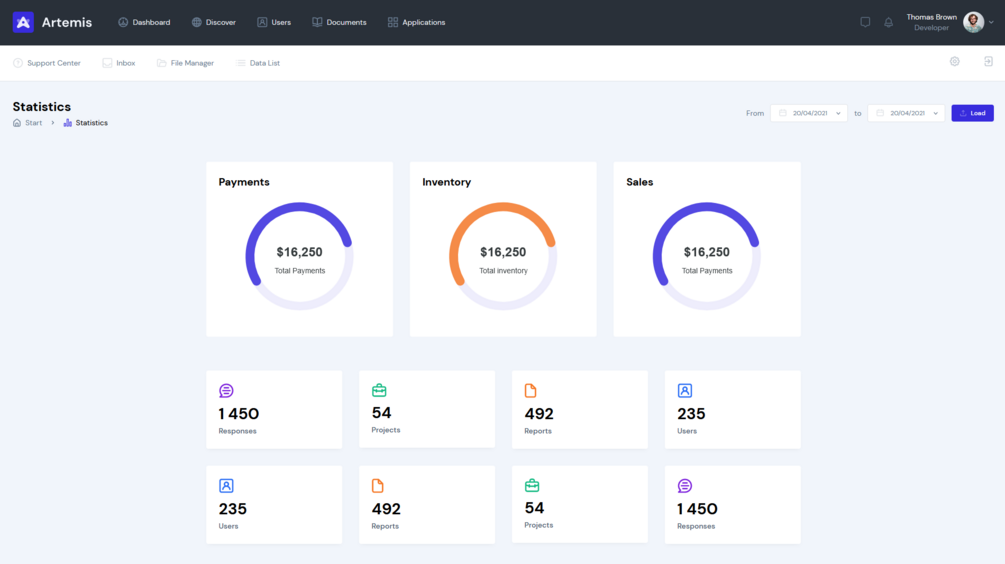Viewport: 1005px width, 564px height.
Task: Click the Dashboard gauge icon in the navbar
Action: [123, 22]
